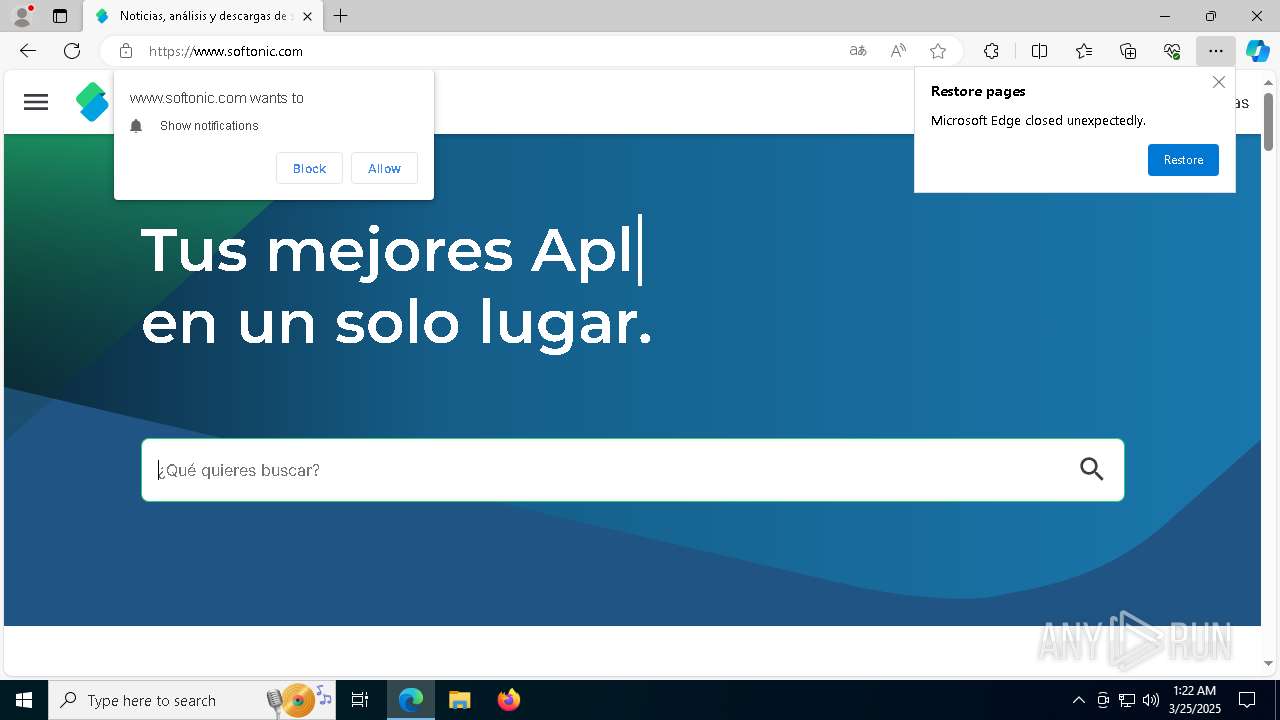Screen dimensions: 1280x720
Task: Click the taskbar search box
Action: (193, 700)
